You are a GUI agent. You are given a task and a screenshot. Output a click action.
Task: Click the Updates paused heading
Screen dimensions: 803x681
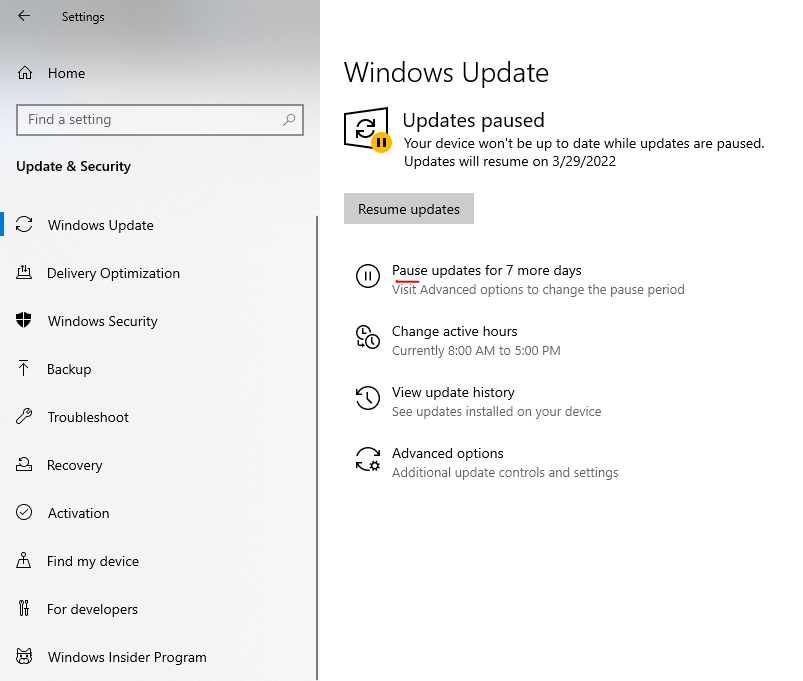473,120
